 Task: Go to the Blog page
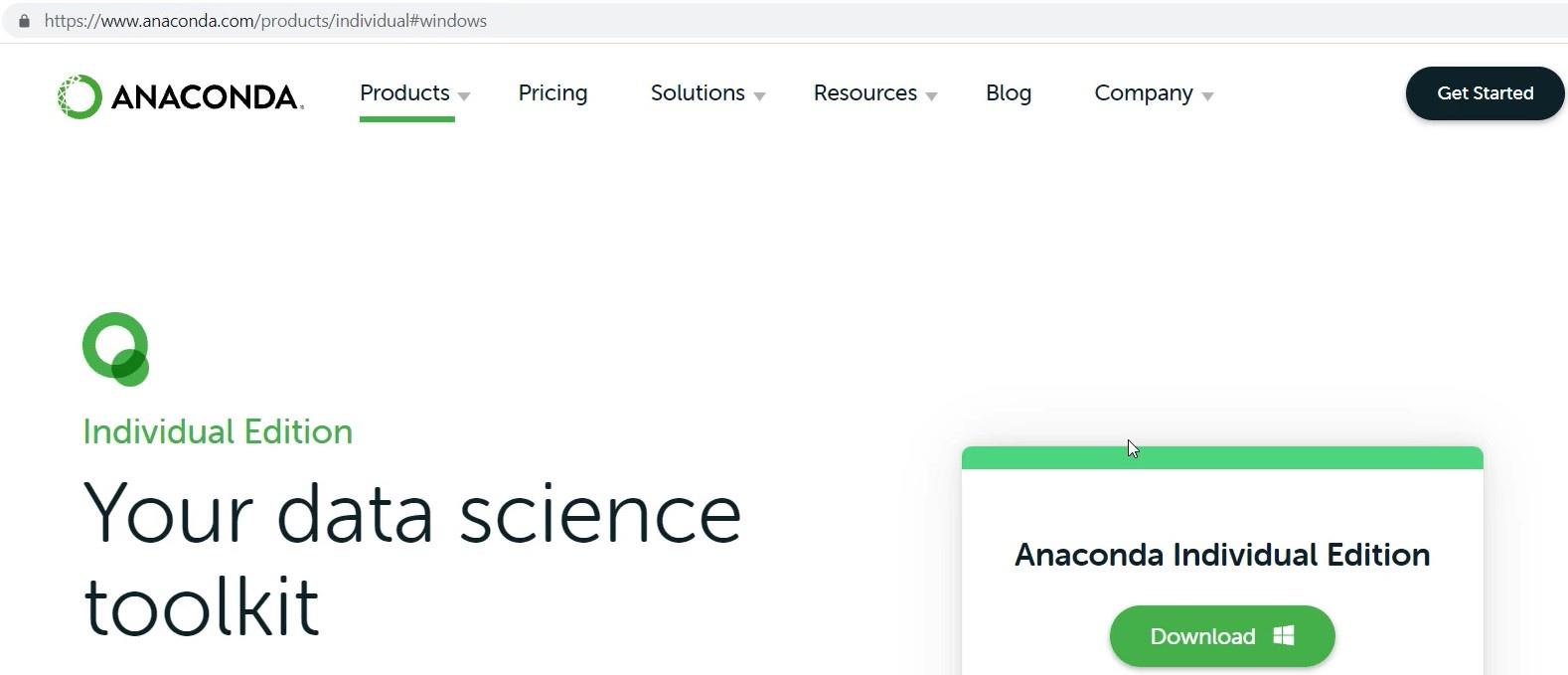[x=1009, y=93]
